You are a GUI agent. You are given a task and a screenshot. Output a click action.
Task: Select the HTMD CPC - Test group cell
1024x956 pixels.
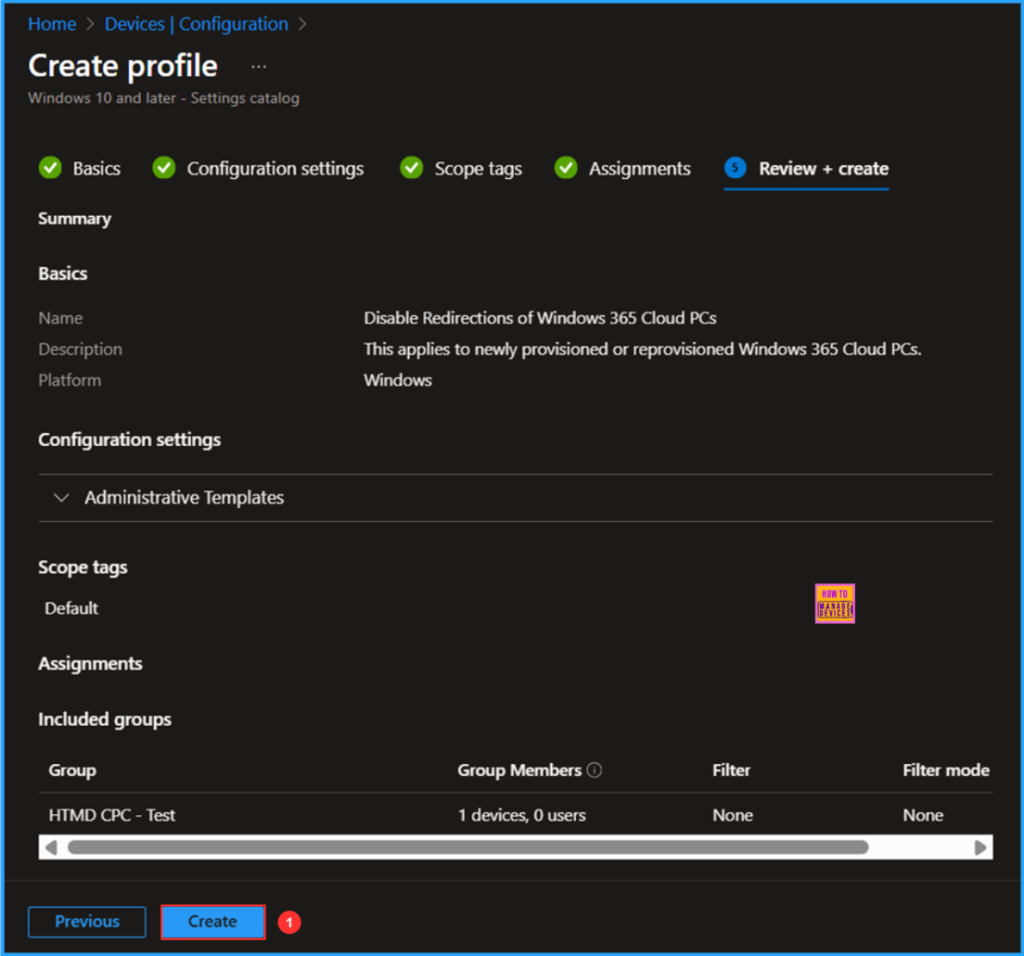[112, 815]
